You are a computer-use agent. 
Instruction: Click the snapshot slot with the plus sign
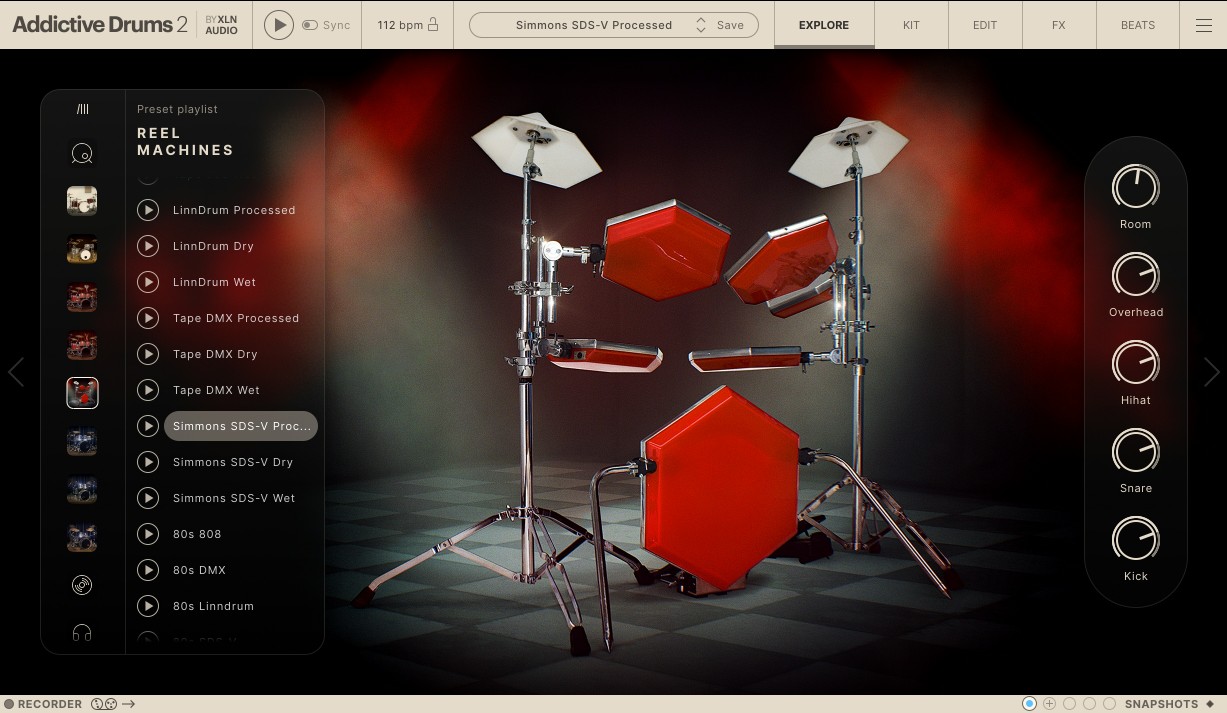coord(1050,704)
